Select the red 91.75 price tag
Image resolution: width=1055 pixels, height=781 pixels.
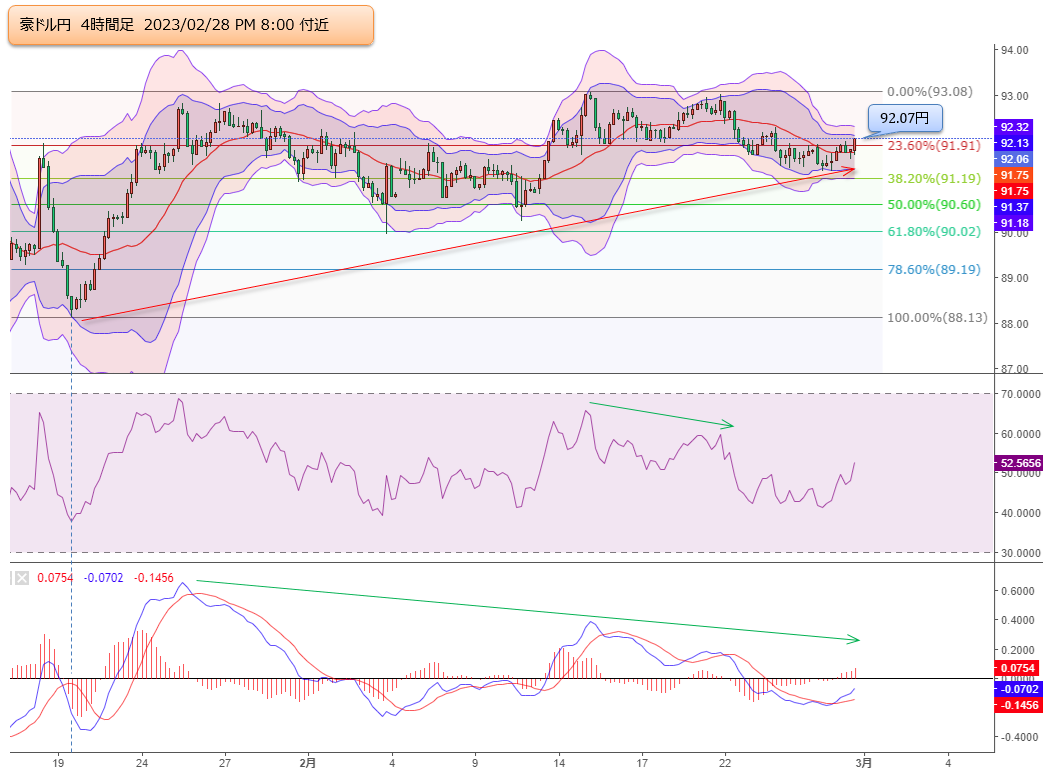click(x=1013, y=192)
